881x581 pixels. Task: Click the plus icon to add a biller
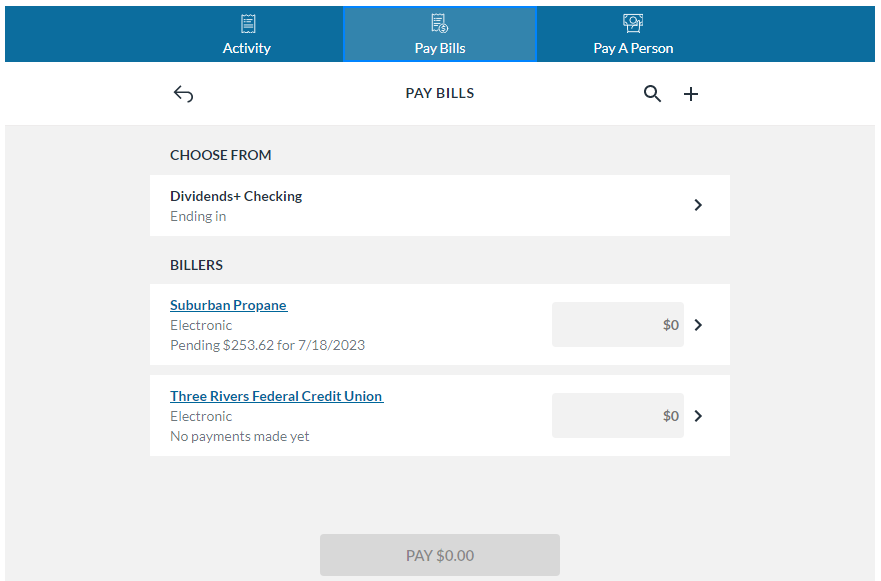(690, 93)
